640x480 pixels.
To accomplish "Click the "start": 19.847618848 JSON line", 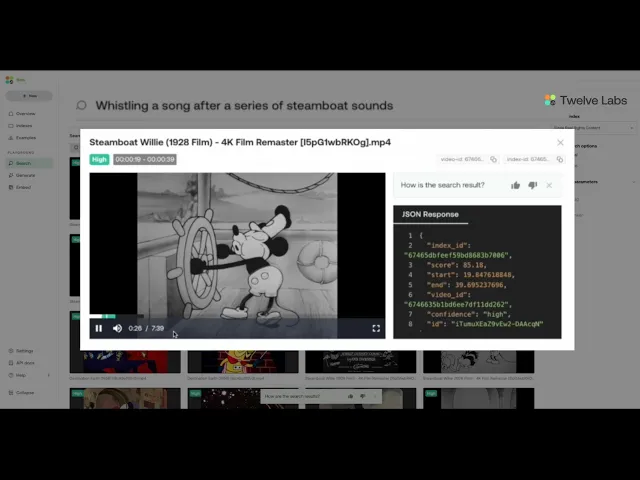I will [471, 275].
